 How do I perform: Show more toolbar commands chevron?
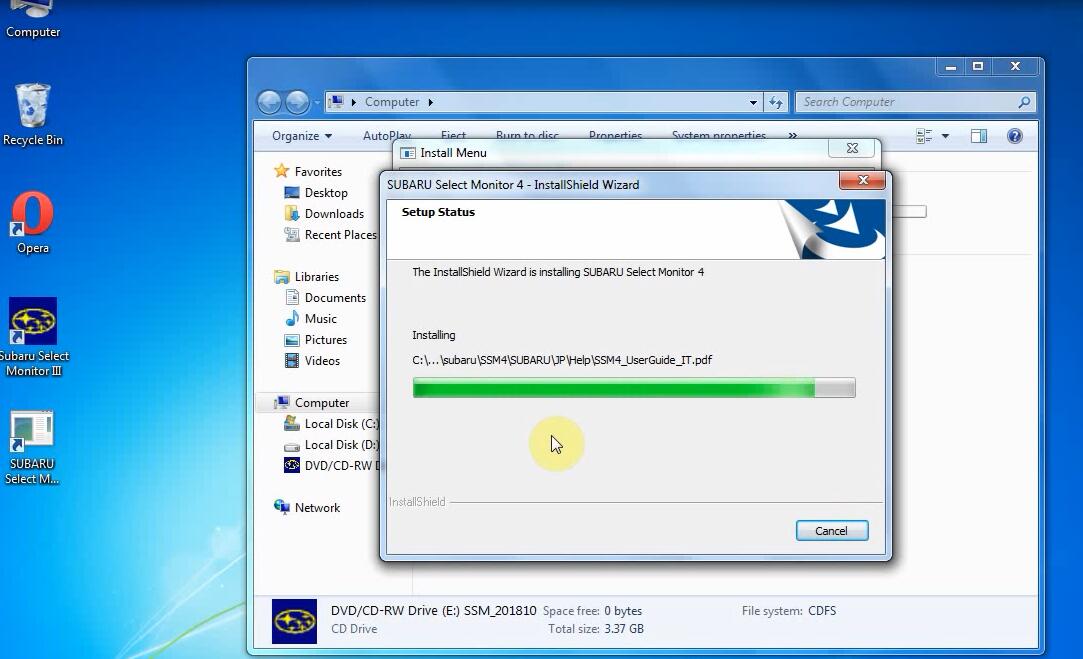792,136
